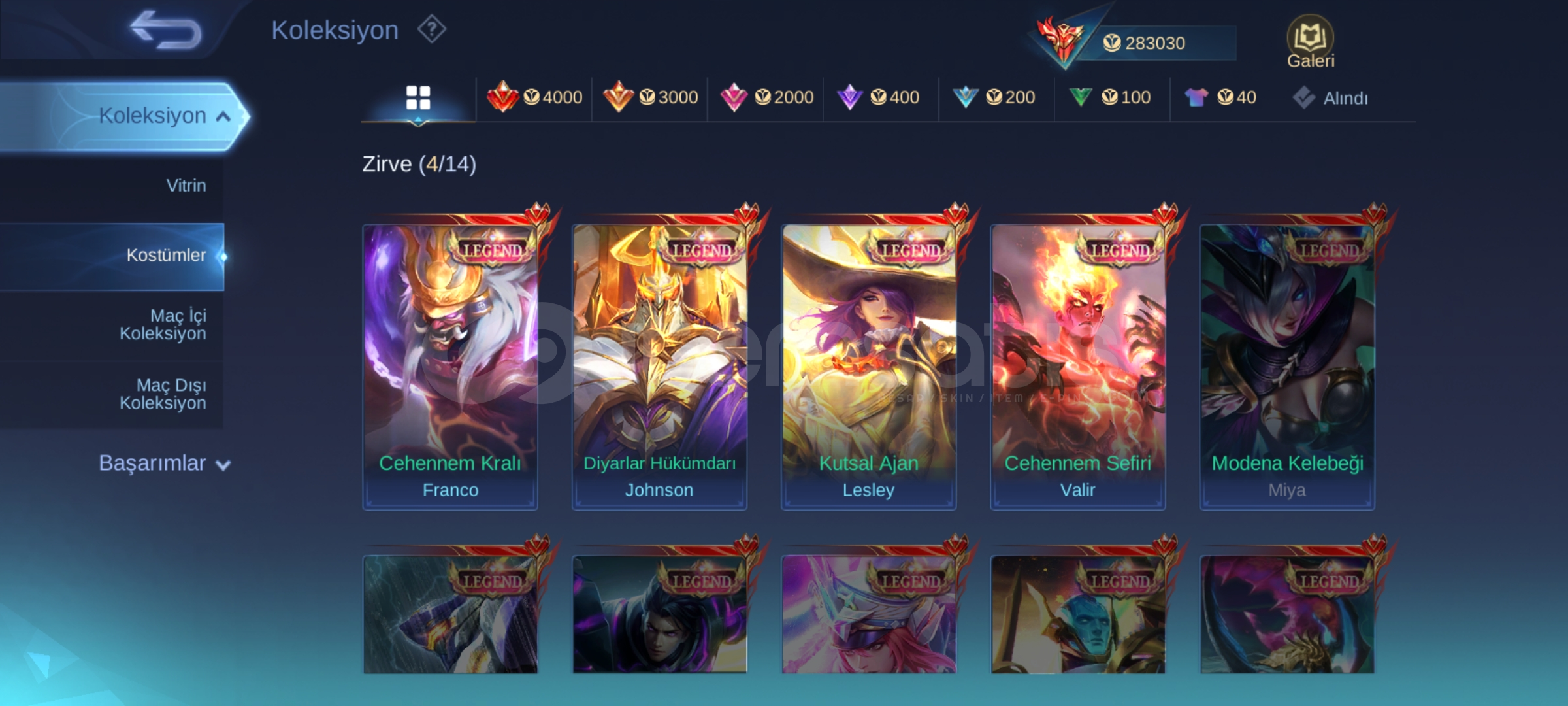This screenshot has height=706, width=1568.
Task: Click the back arrow icon
Action: pos(166,30)
